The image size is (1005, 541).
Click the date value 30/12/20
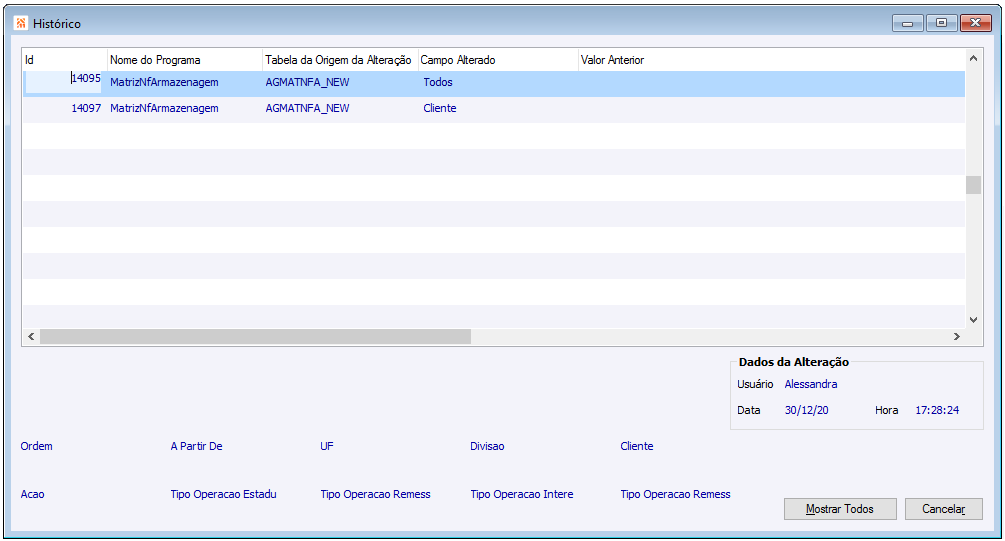[806, 410]
